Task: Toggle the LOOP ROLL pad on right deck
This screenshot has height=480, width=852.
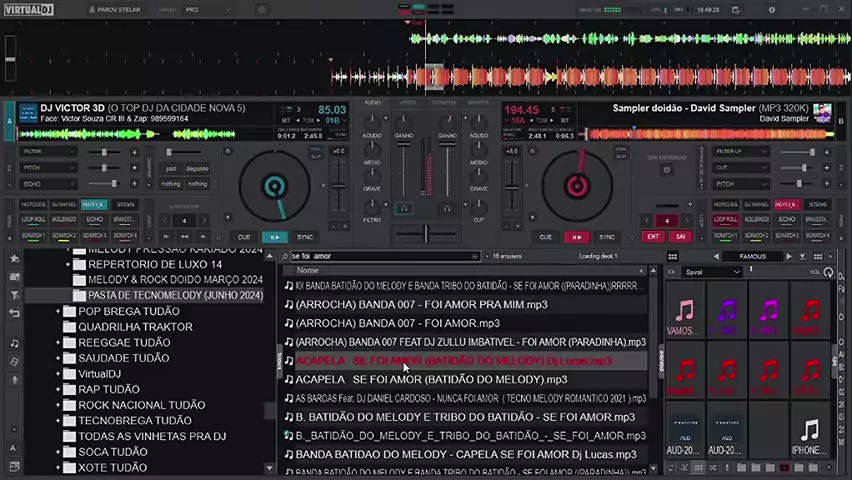Action: point(726,219)
